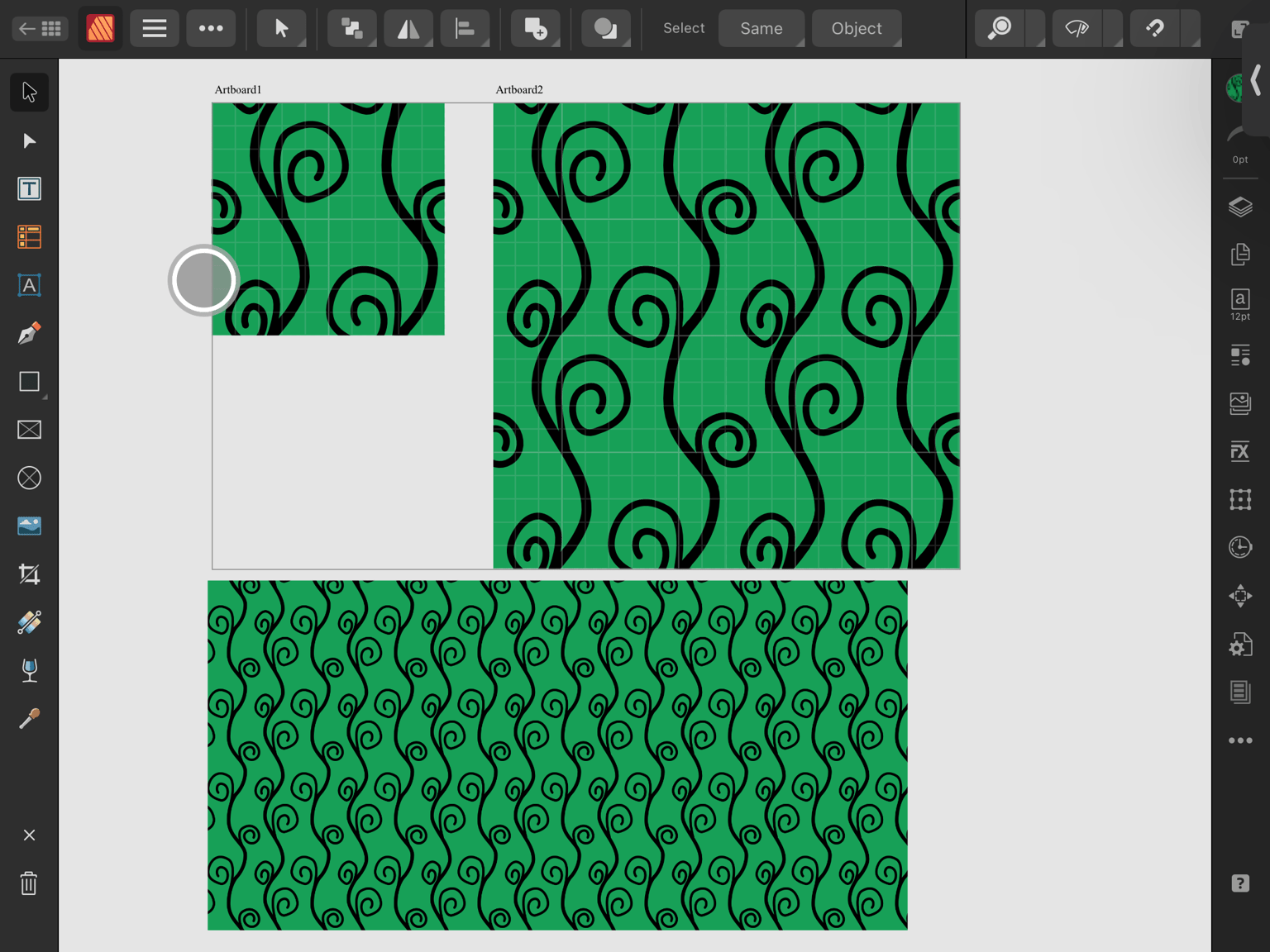The height and width of the screenshot is (952, 1270).
Task: Select the Vector Crop tool
Action: pos(29,574)
